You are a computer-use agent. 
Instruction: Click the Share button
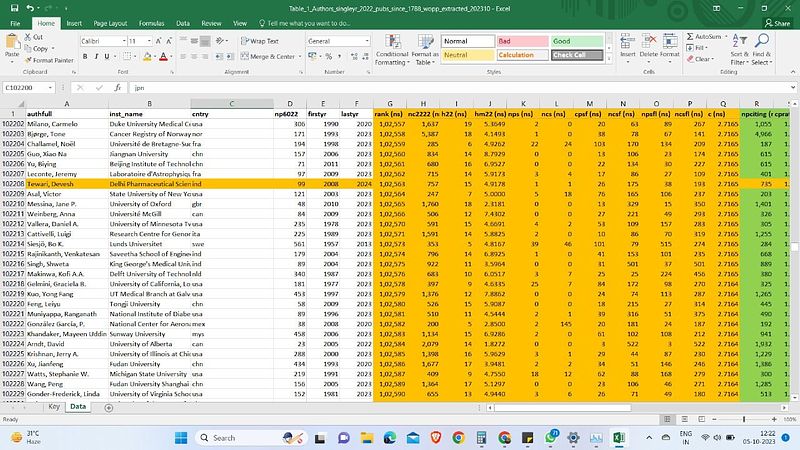pos(778,23)
